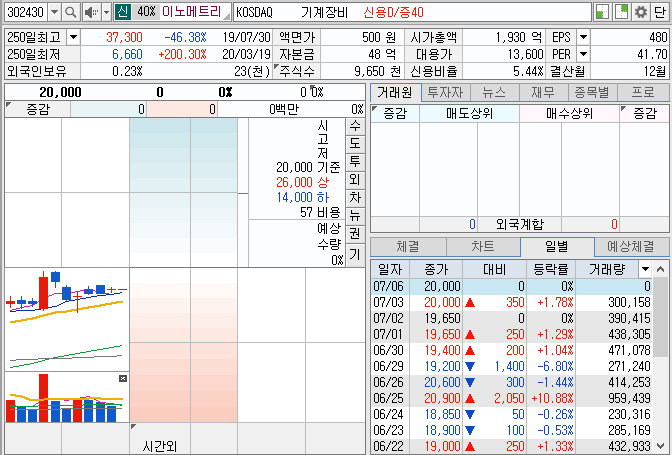
Task: Click the speaker sound icon
Action: click(91, 12)
